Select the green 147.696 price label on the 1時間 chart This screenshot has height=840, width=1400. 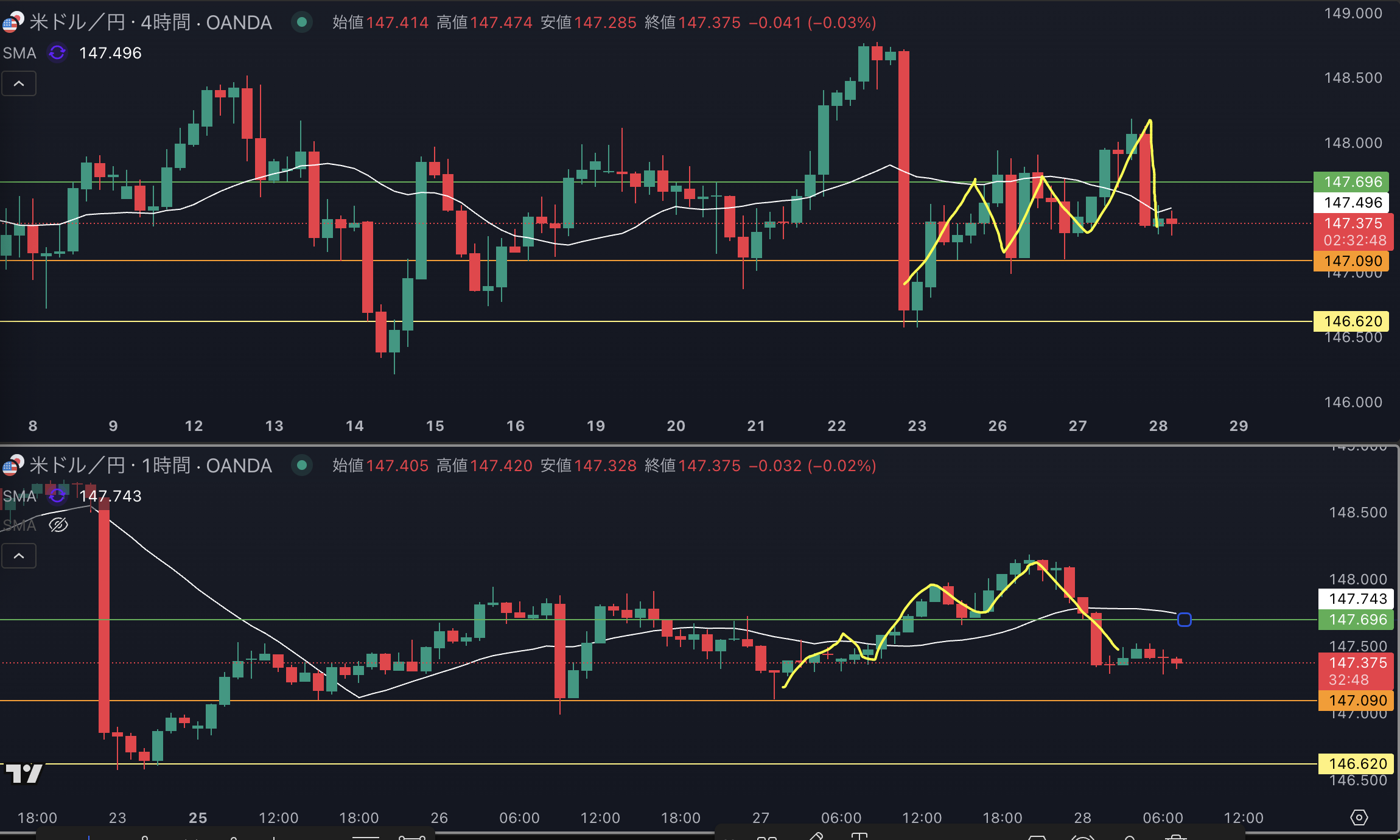pos(1356,620)
